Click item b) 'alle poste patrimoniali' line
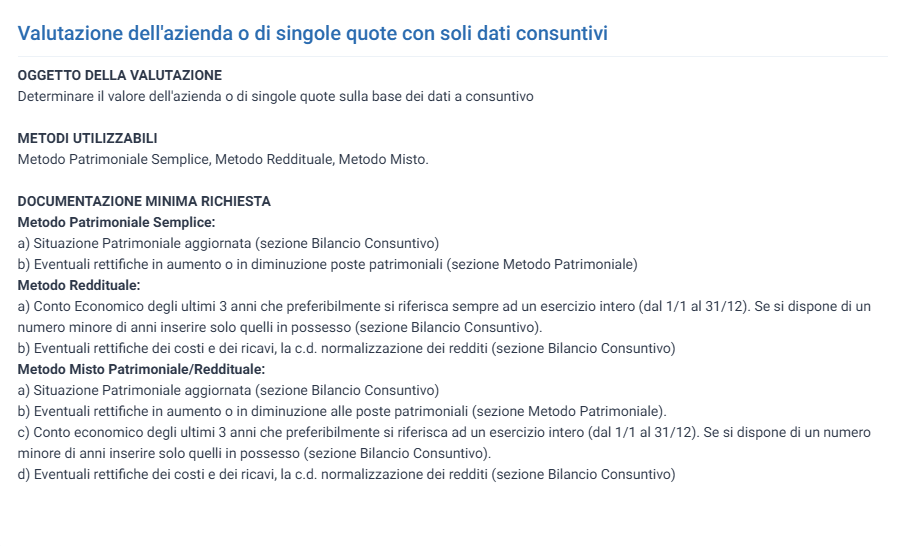 [342, 412]
